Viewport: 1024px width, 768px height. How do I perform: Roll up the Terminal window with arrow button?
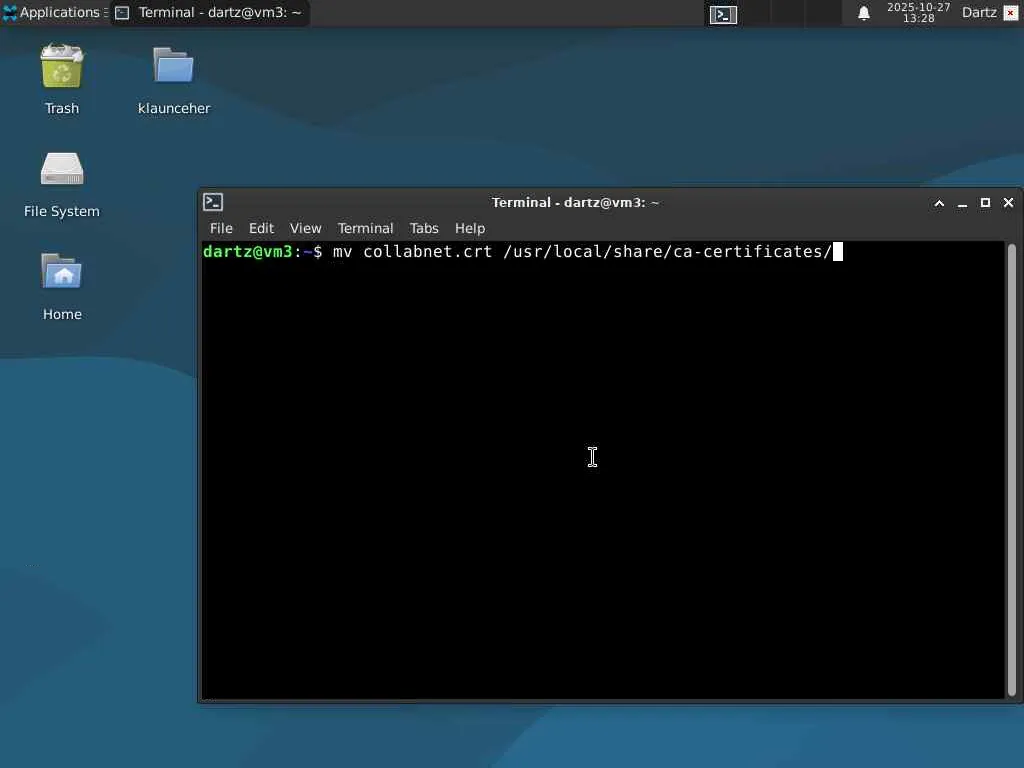939,203
